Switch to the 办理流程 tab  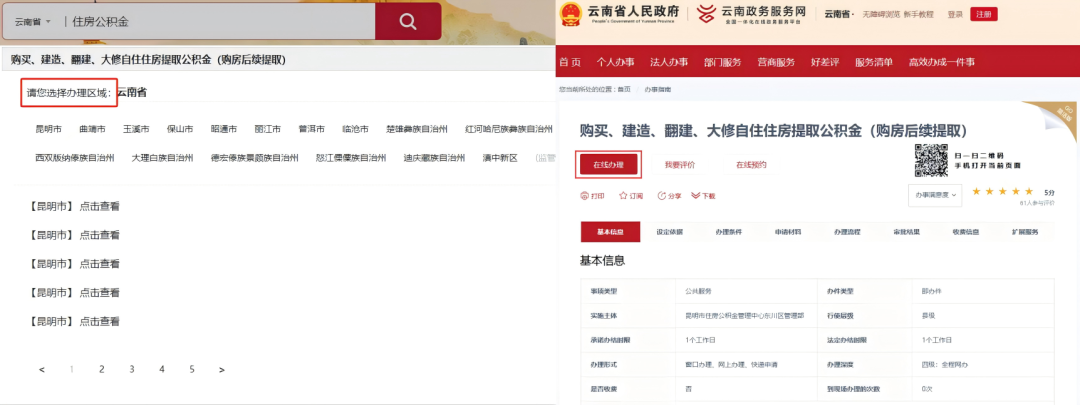(x=847, y=232)
